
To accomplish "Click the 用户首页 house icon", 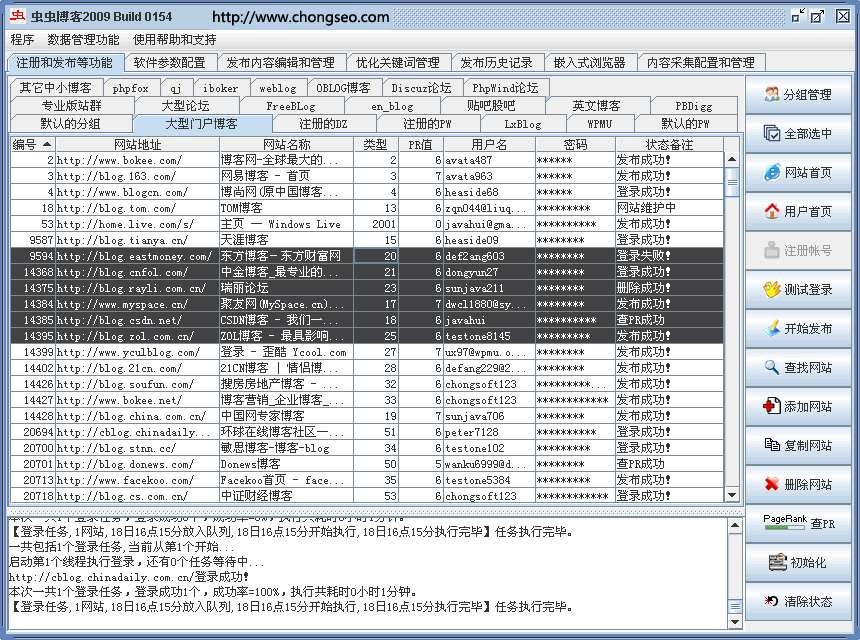I will (772, 211).
